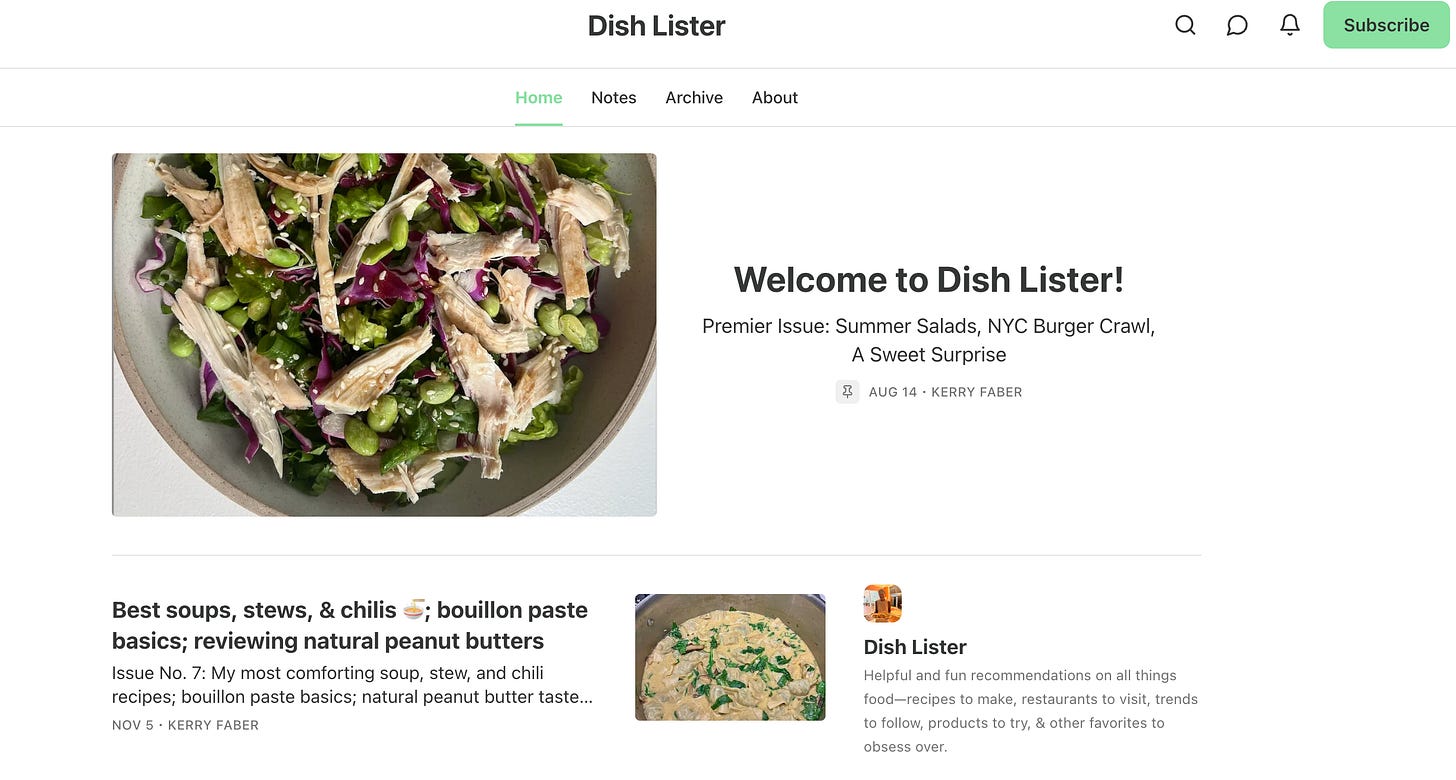Screen dimensions: 1456x780
Task: Go to the About tab
Action: tap(775, 98)
